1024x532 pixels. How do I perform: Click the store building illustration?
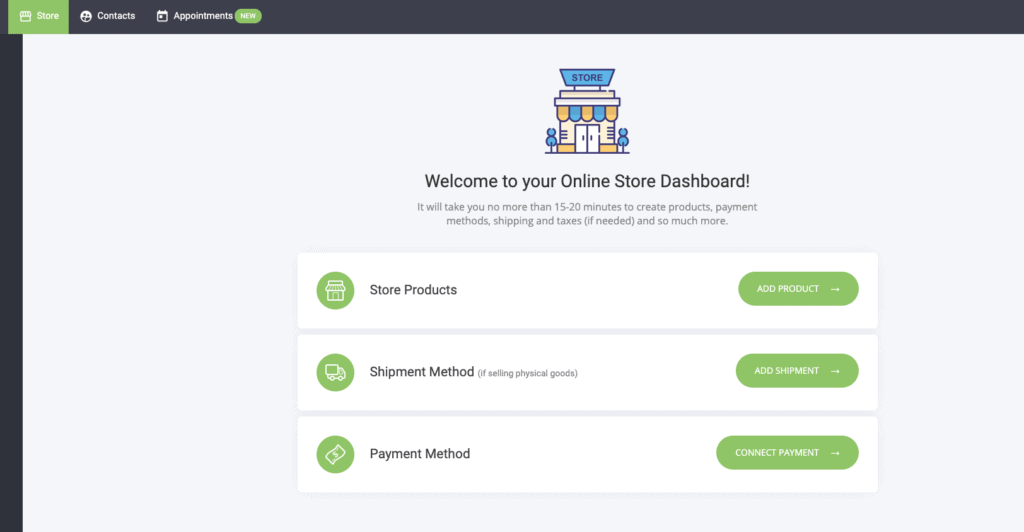coord(587,111)
